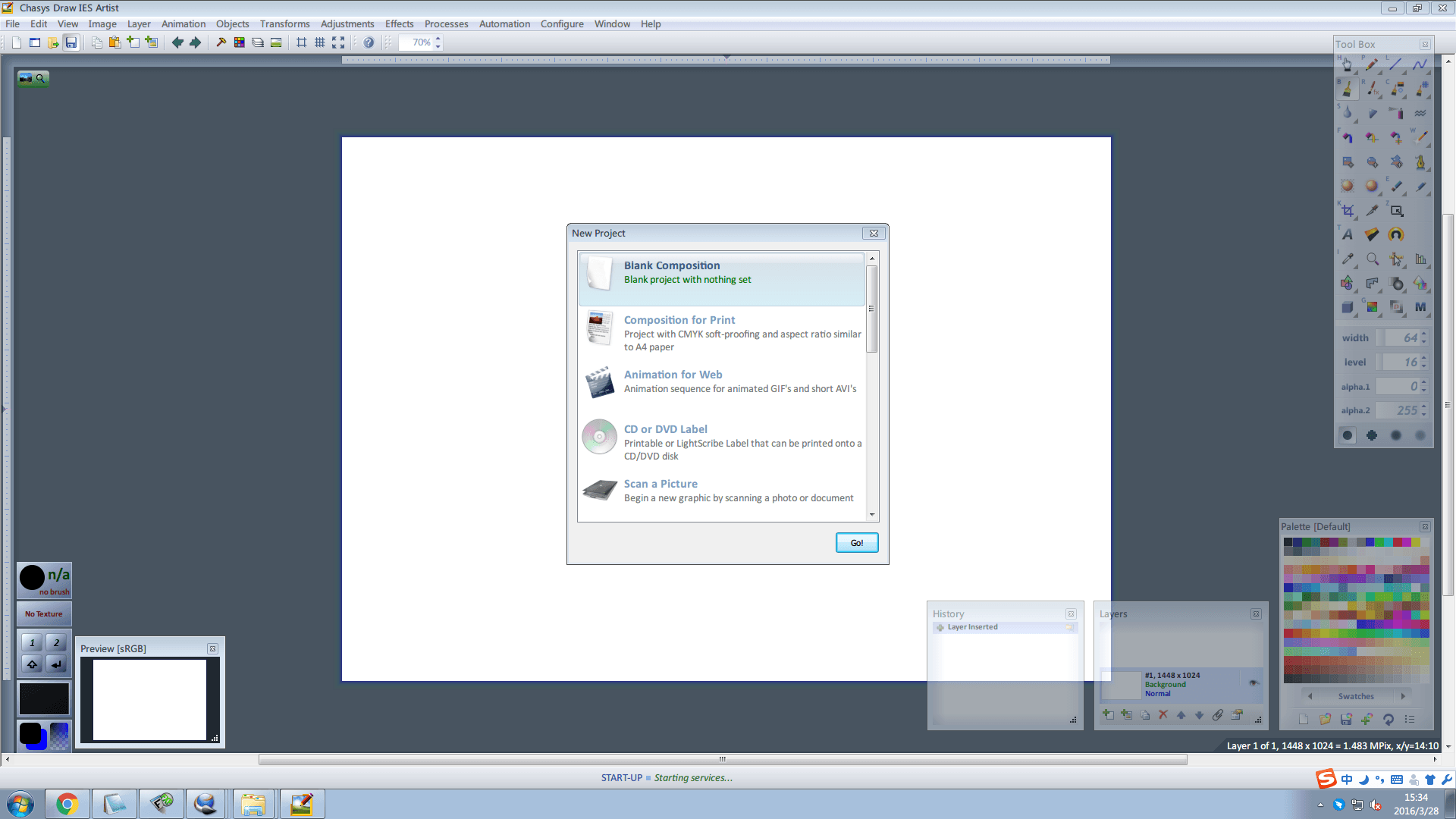
Task: Open the Effects menu
Action: (400, 24)
